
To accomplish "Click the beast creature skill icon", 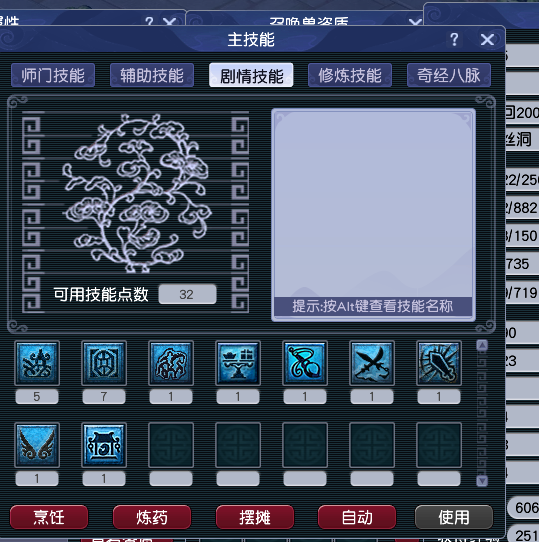I will (x=171, y=363).
